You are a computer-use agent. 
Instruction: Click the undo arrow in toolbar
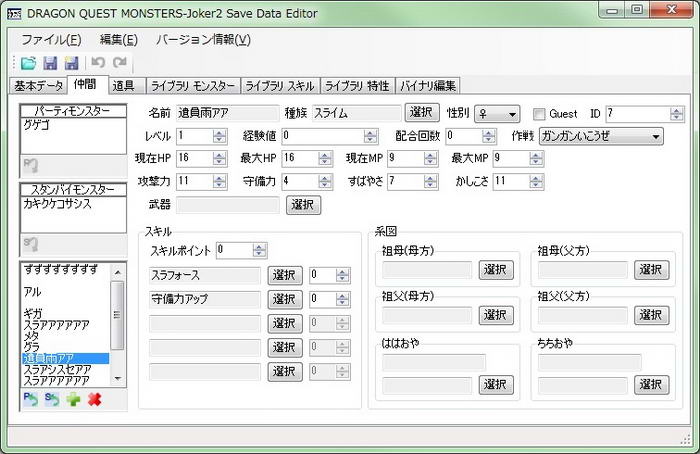pos(98,63)
